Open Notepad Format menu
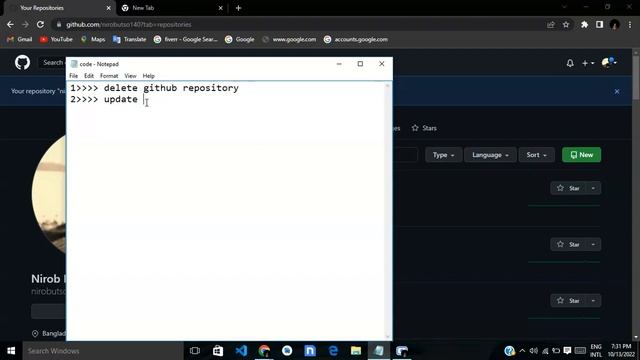Viewport: 640px width, 360px height. point(109,76)
